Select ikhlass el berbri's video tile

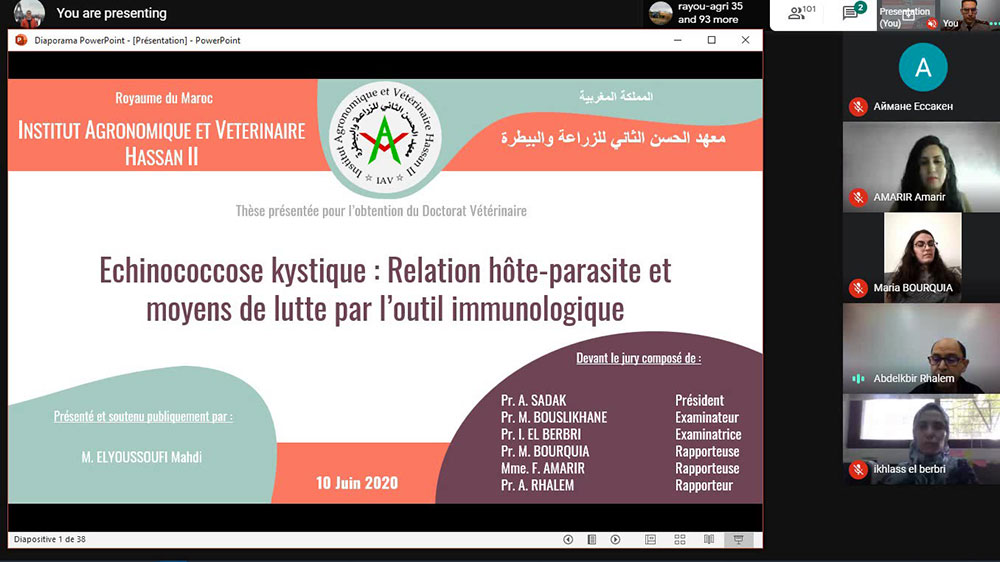[x=921, y=438]
